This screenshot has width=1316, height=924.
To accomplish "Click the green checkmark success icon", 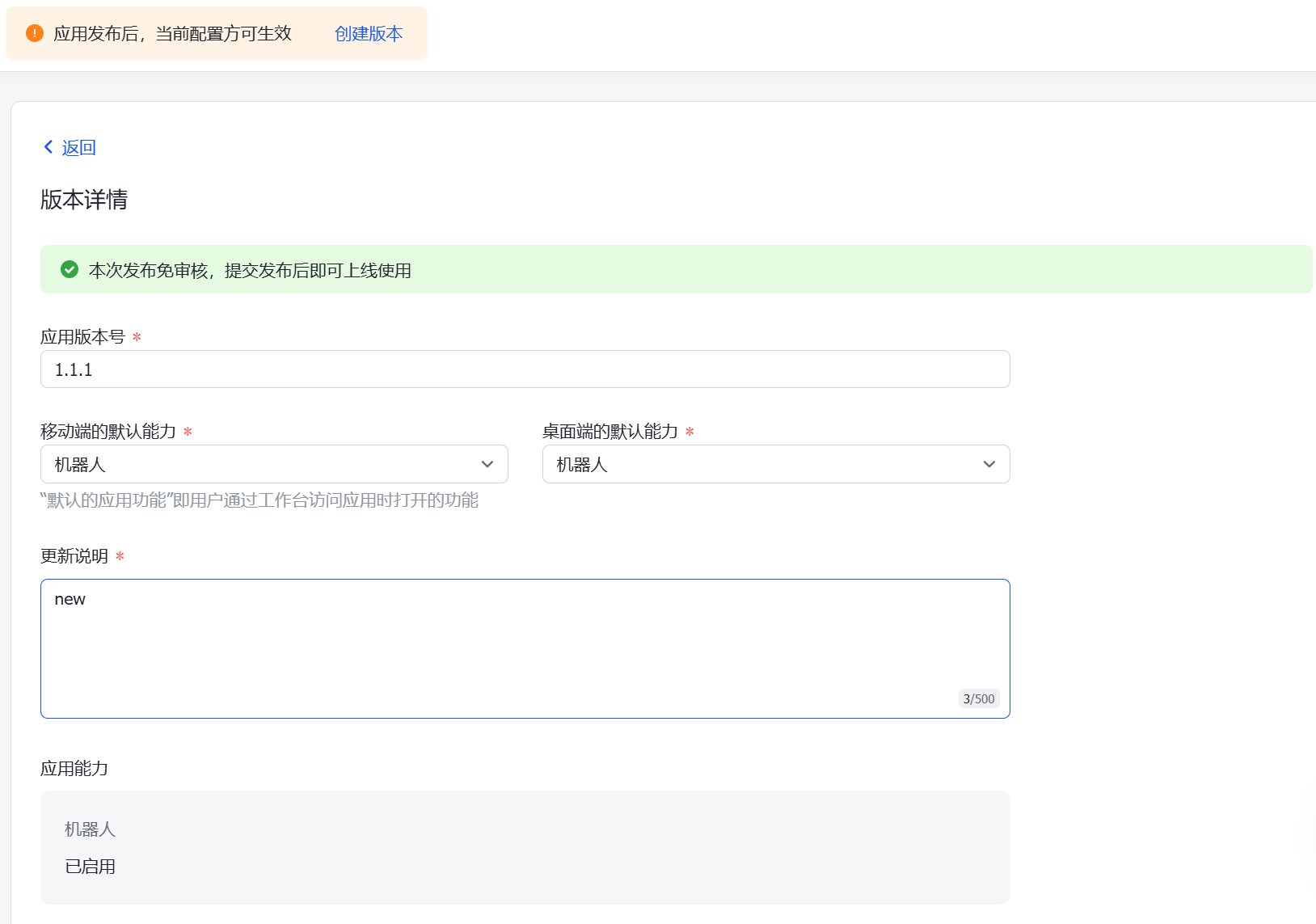I will click(70, 270).
